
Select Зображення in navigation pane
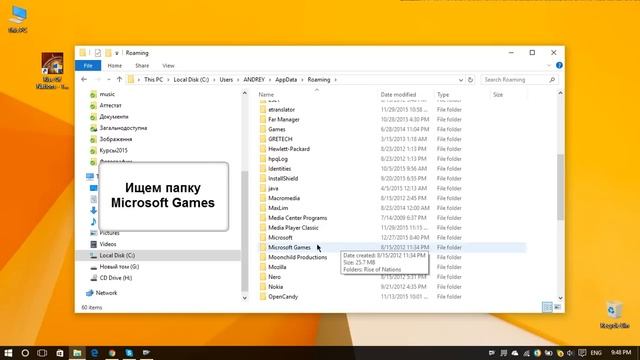116,139
